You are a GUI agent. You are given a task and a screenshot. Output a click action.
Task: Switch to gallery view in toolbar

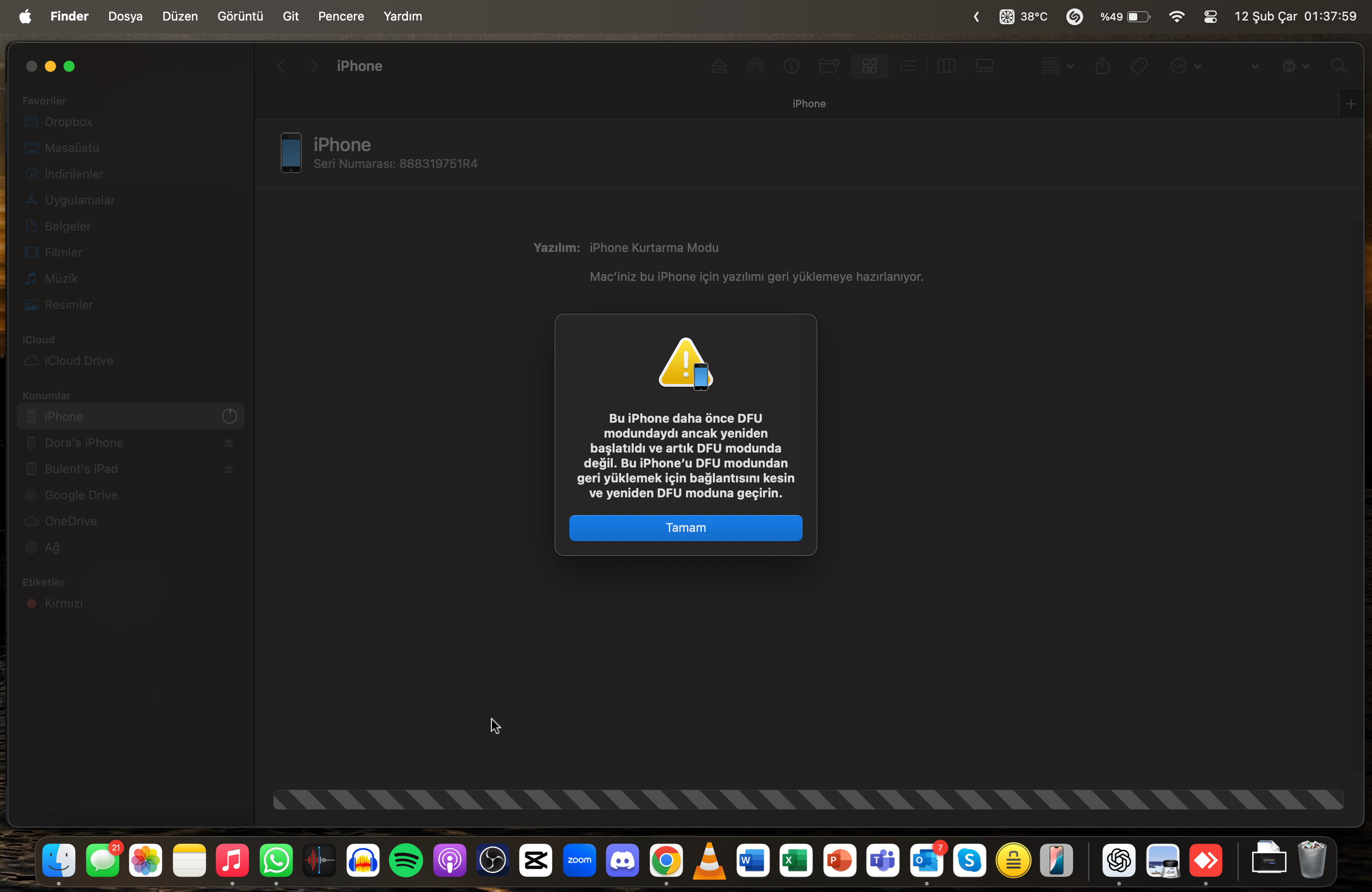tap(984, 66)
